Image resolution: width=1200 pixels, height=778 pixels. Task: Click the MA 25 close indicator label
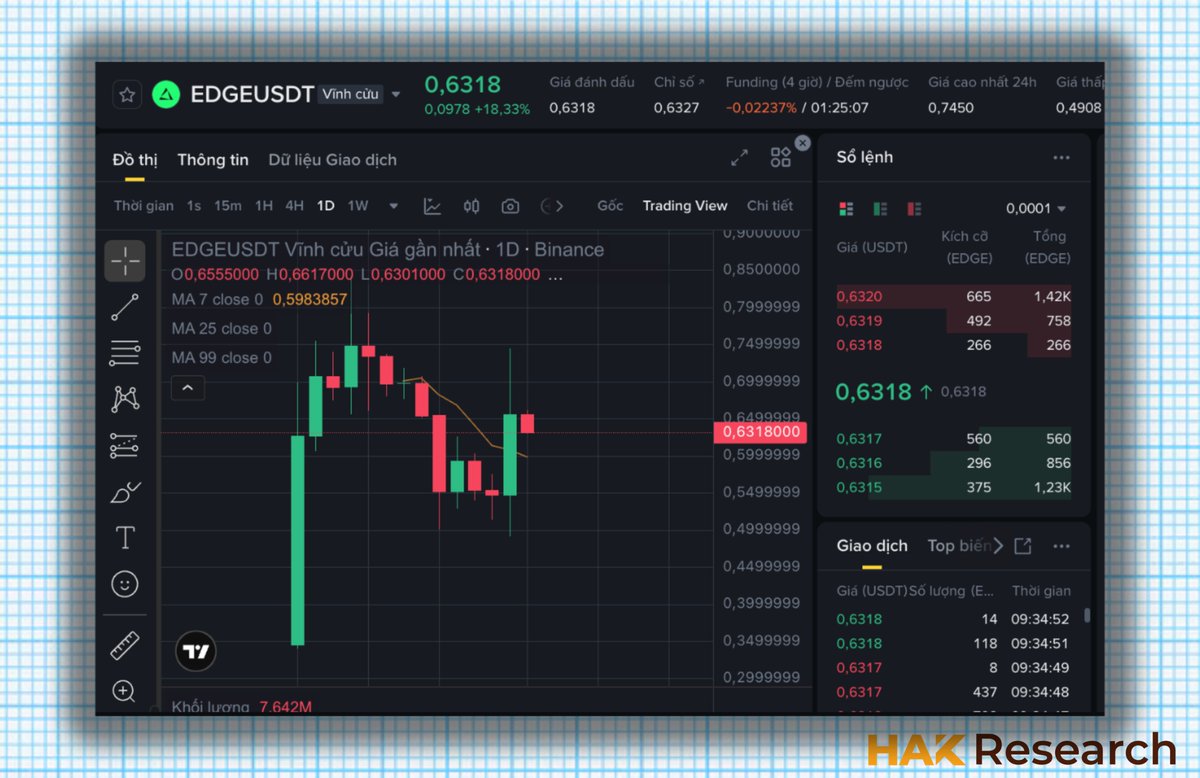point(221,328)
